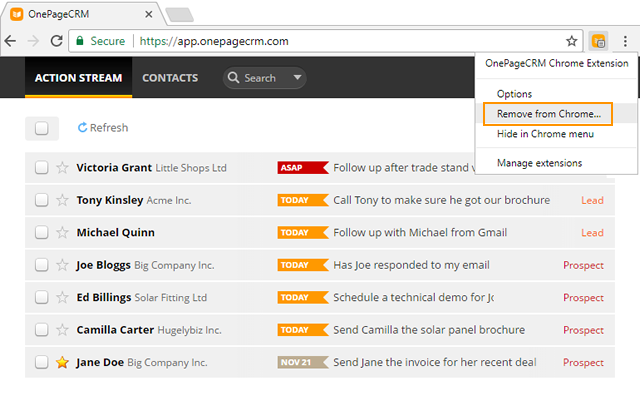Click Lead status for Michael Quinn
Image resolution: width=640 pixels, height=411 pixels.
[x=592, y=232]
